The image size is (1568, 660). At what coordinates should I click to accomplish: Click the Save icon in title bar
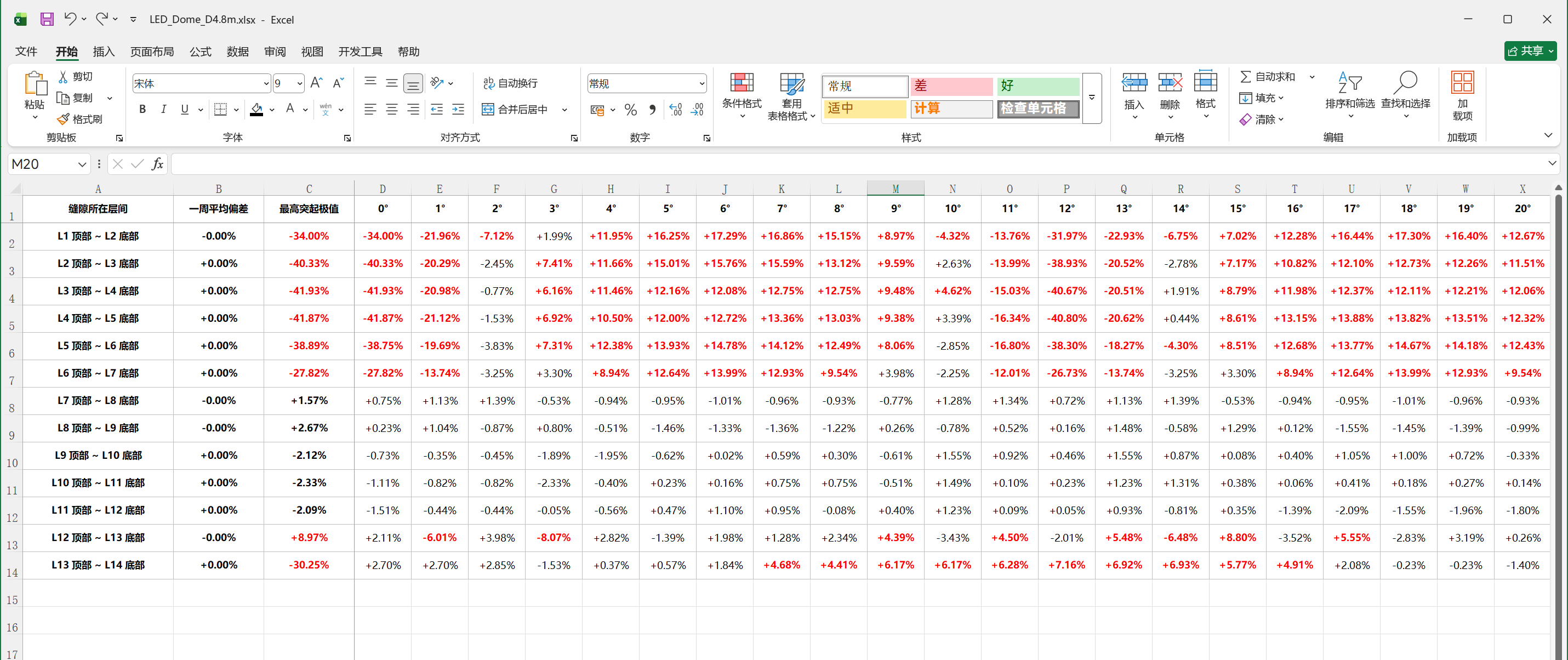pyautogui.click(x=47, y=19)
